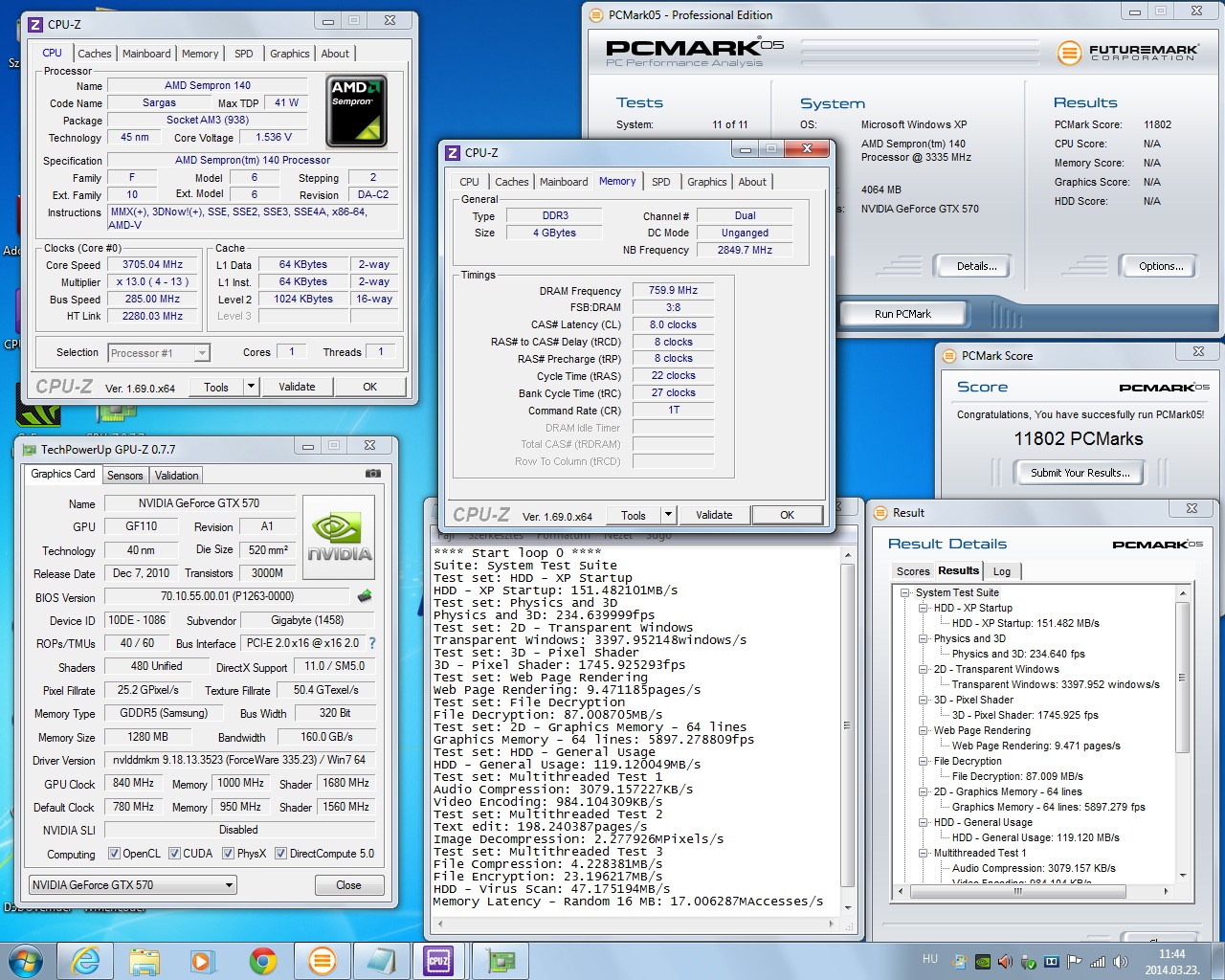This screenshot has width=1225, height=980.
Task: Click PCMark Score dialog title icon
Action: 949,355
